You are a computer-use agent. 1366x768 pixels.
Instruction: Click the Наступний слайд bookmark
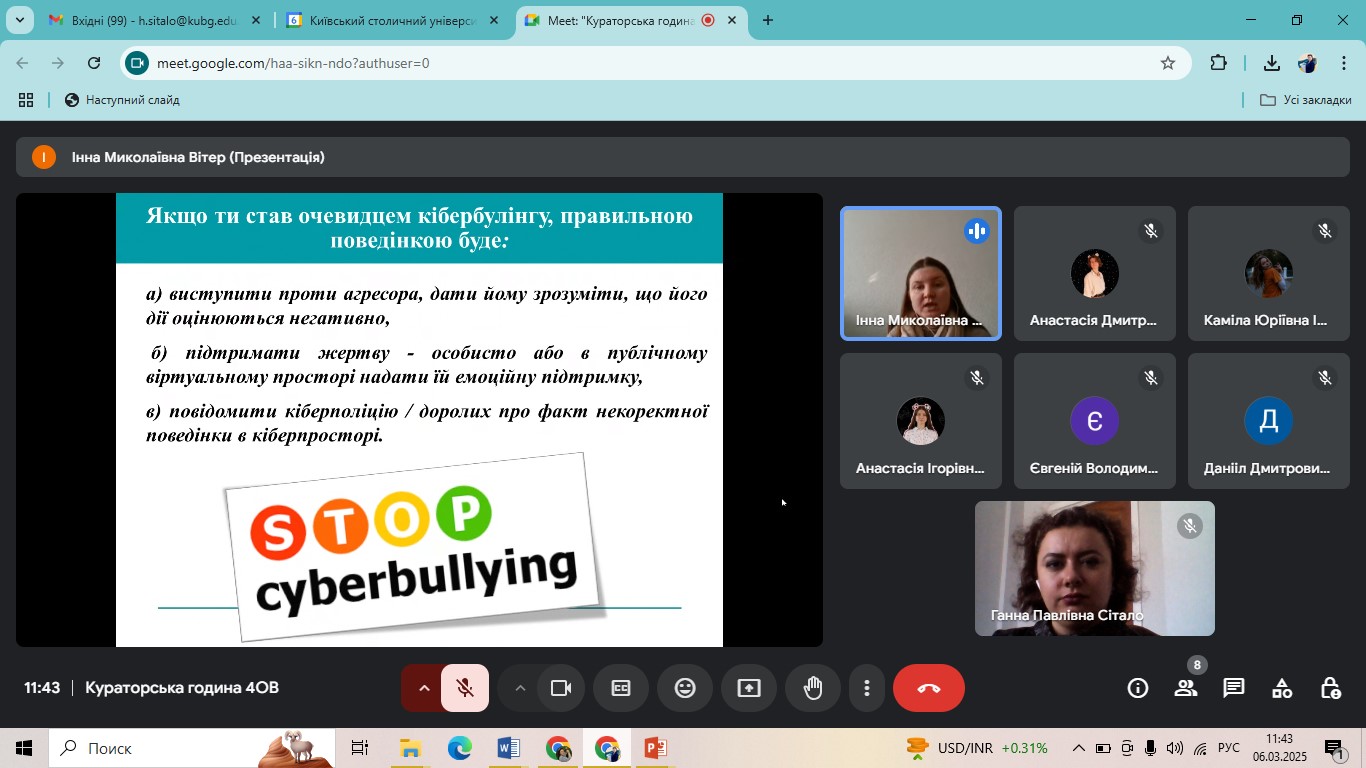tap(122, 100)
